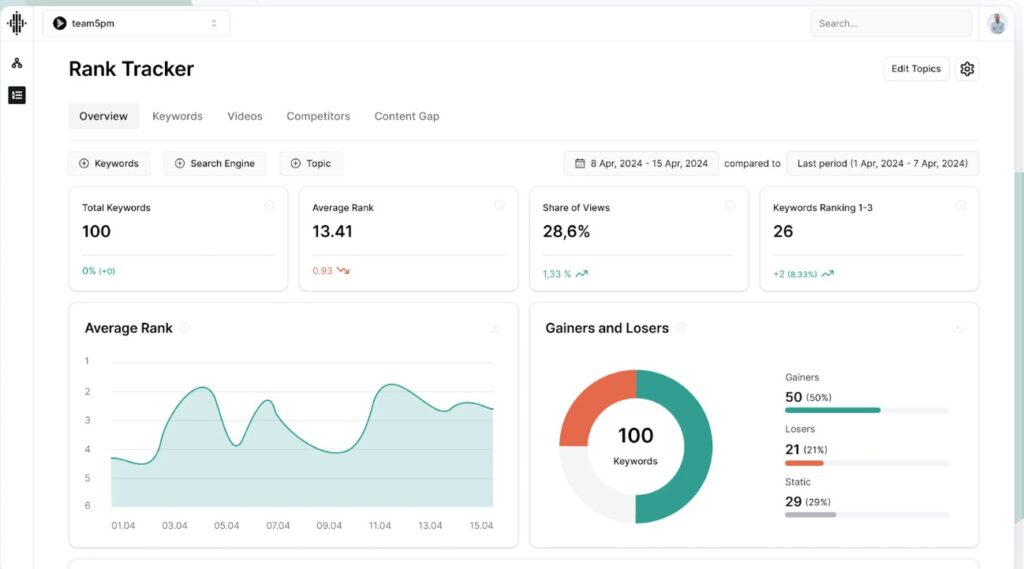Click info icon beside Gainers and Losers title
This screenshot has width=1024, height=569.
(681, 328)
